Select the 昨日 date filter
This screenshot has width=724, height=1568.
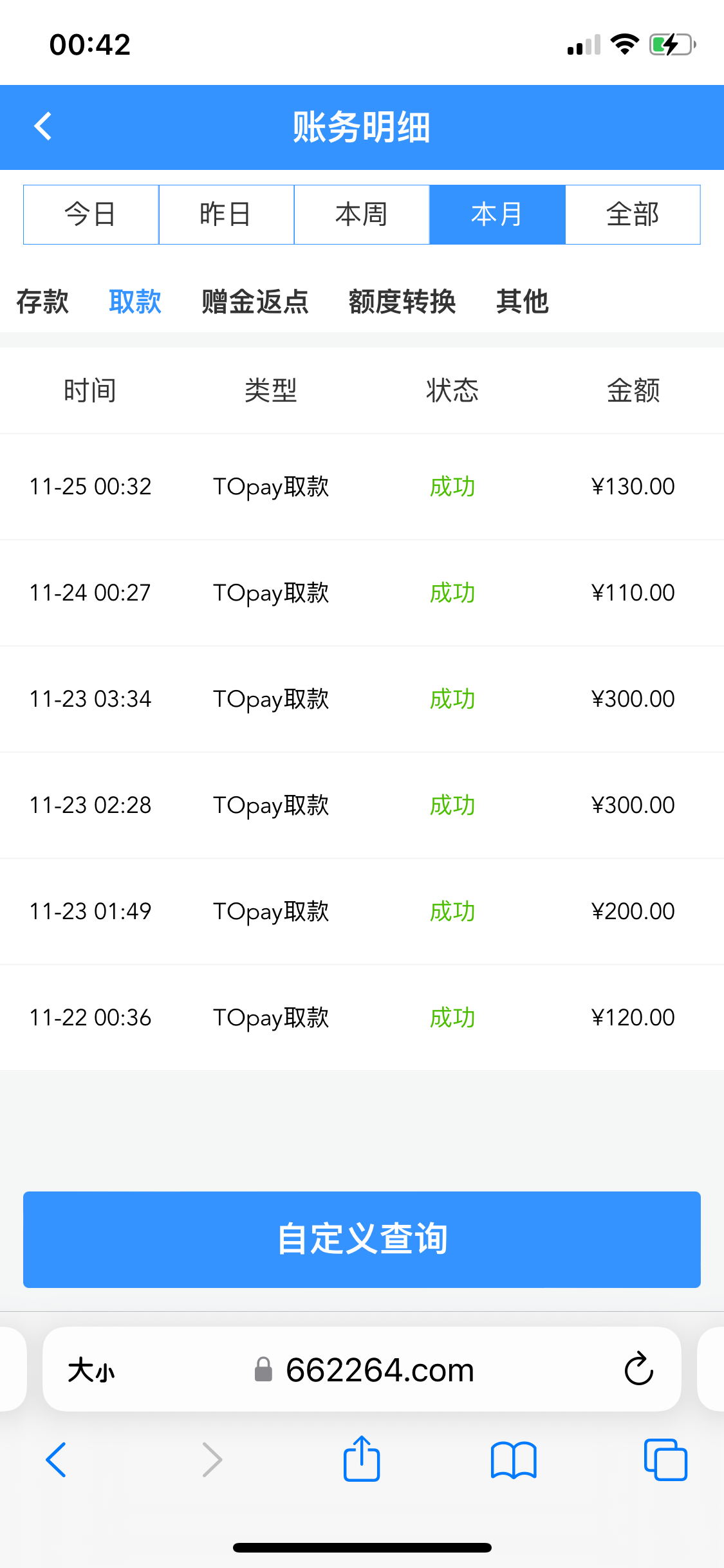coord(226,214)
